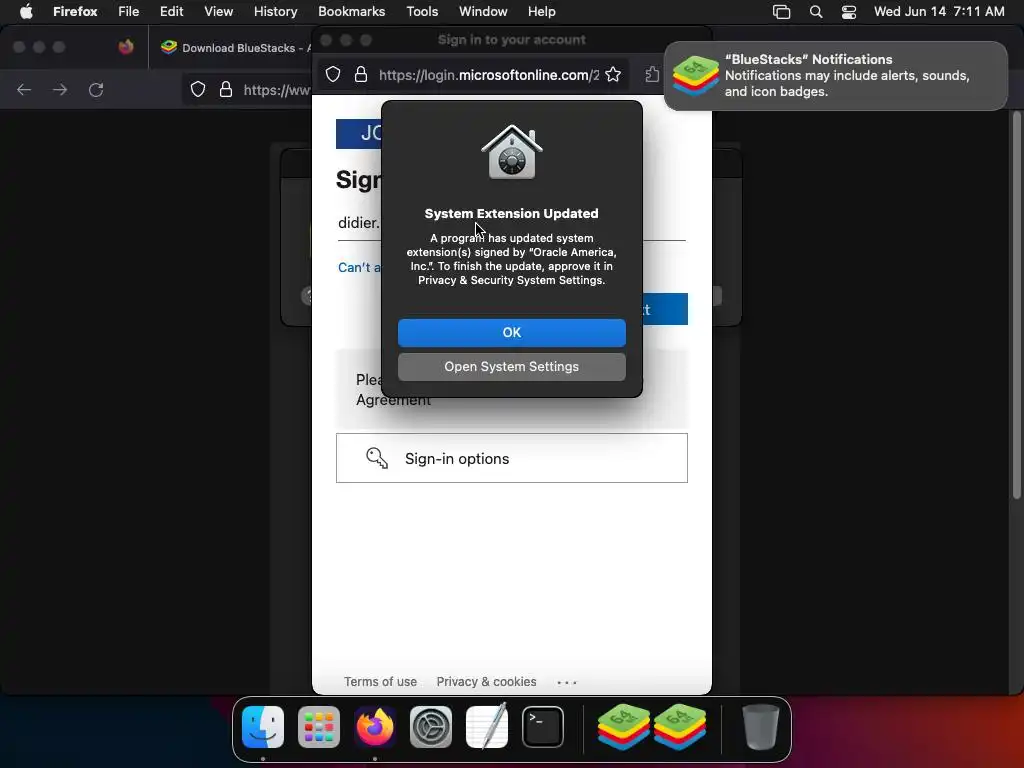Click lock icon in main Firefox address bar

click(226, 89)
